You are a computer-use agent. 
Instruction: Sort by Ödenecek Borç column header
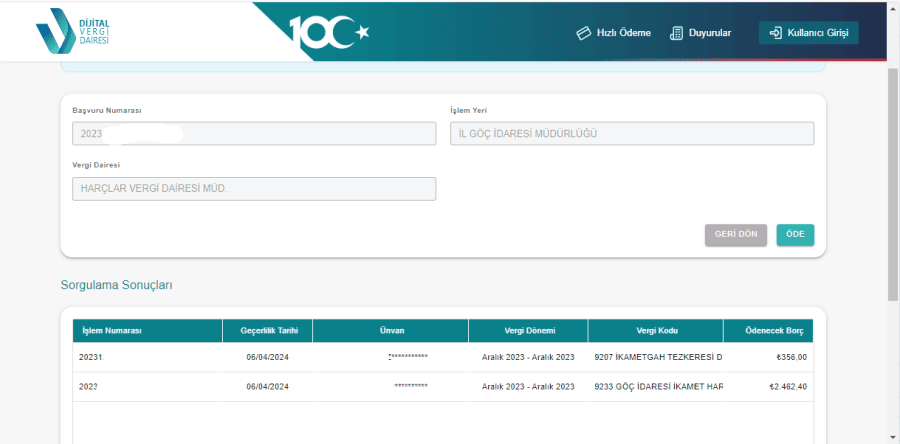pyautogui.click(x=767, y=331)
